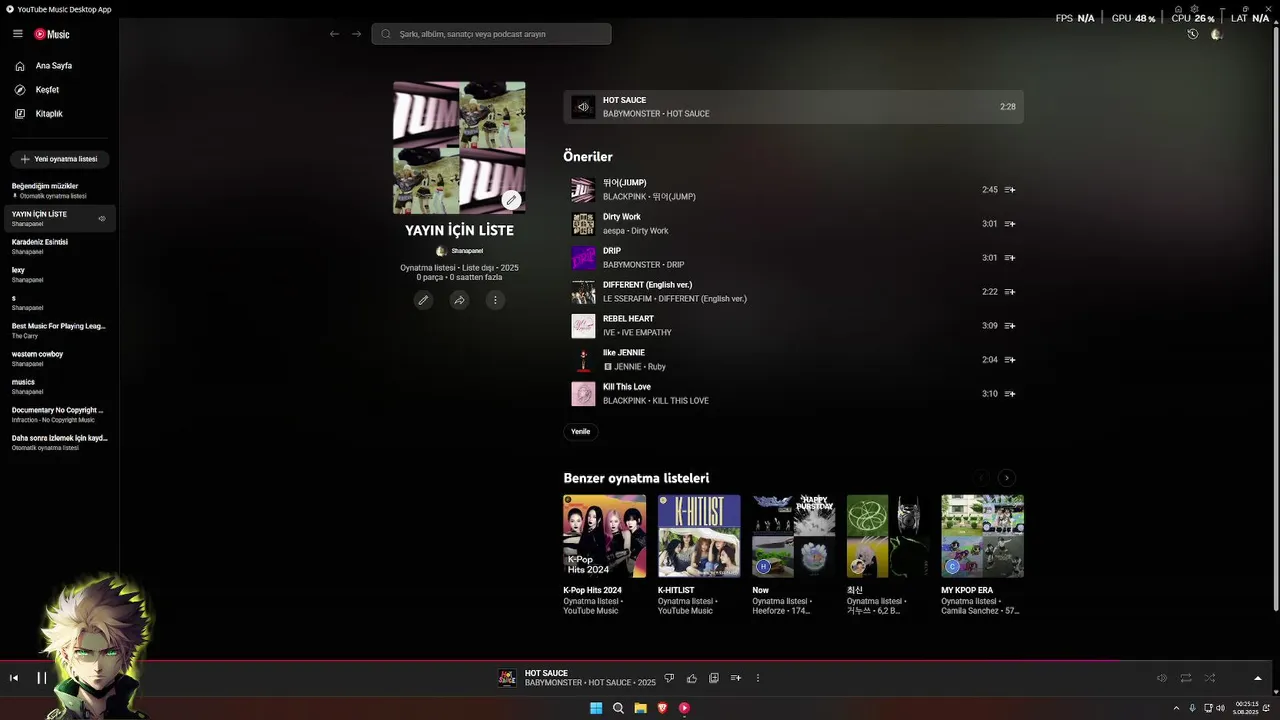Open MY KPOP ERA playlist thumbnail
This screenshot has height=720, width=1280.
click(x=982, y=536)
